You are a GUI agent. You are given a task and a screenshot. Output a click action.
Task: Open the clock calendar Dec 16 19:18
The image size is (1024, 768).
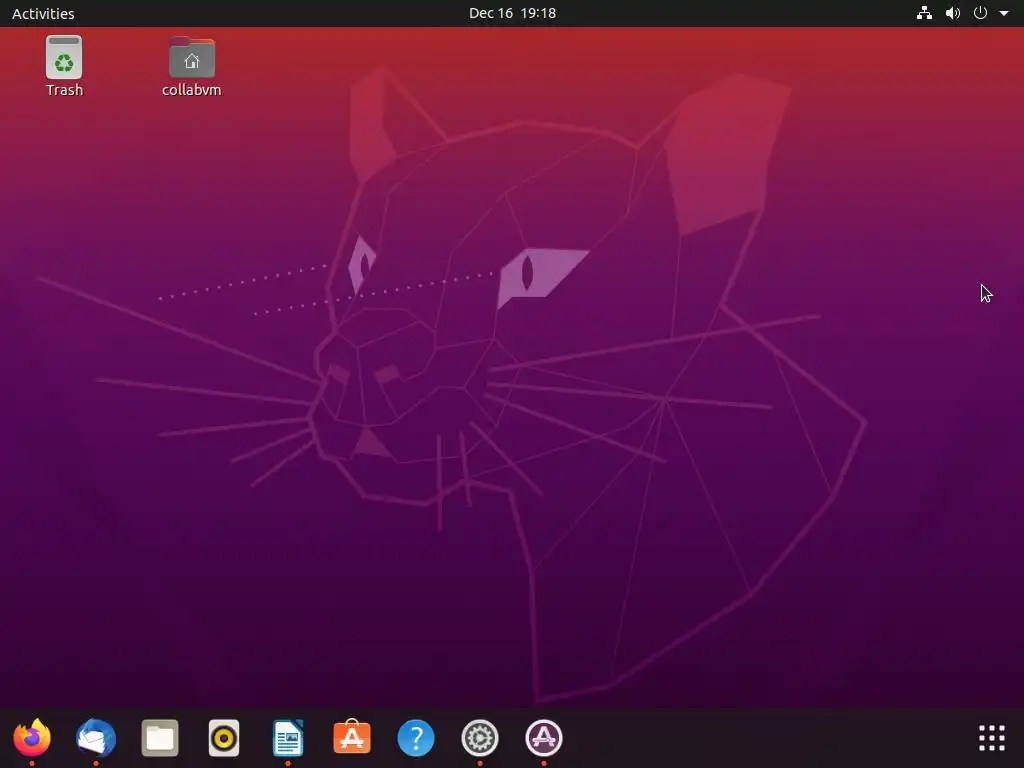(x=513, y=13)
